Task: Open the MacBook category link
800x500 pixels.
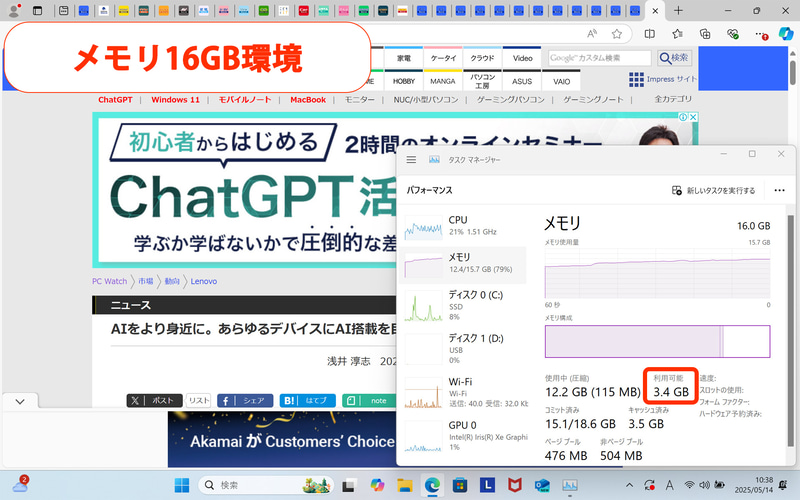Action: coord(308,99)
